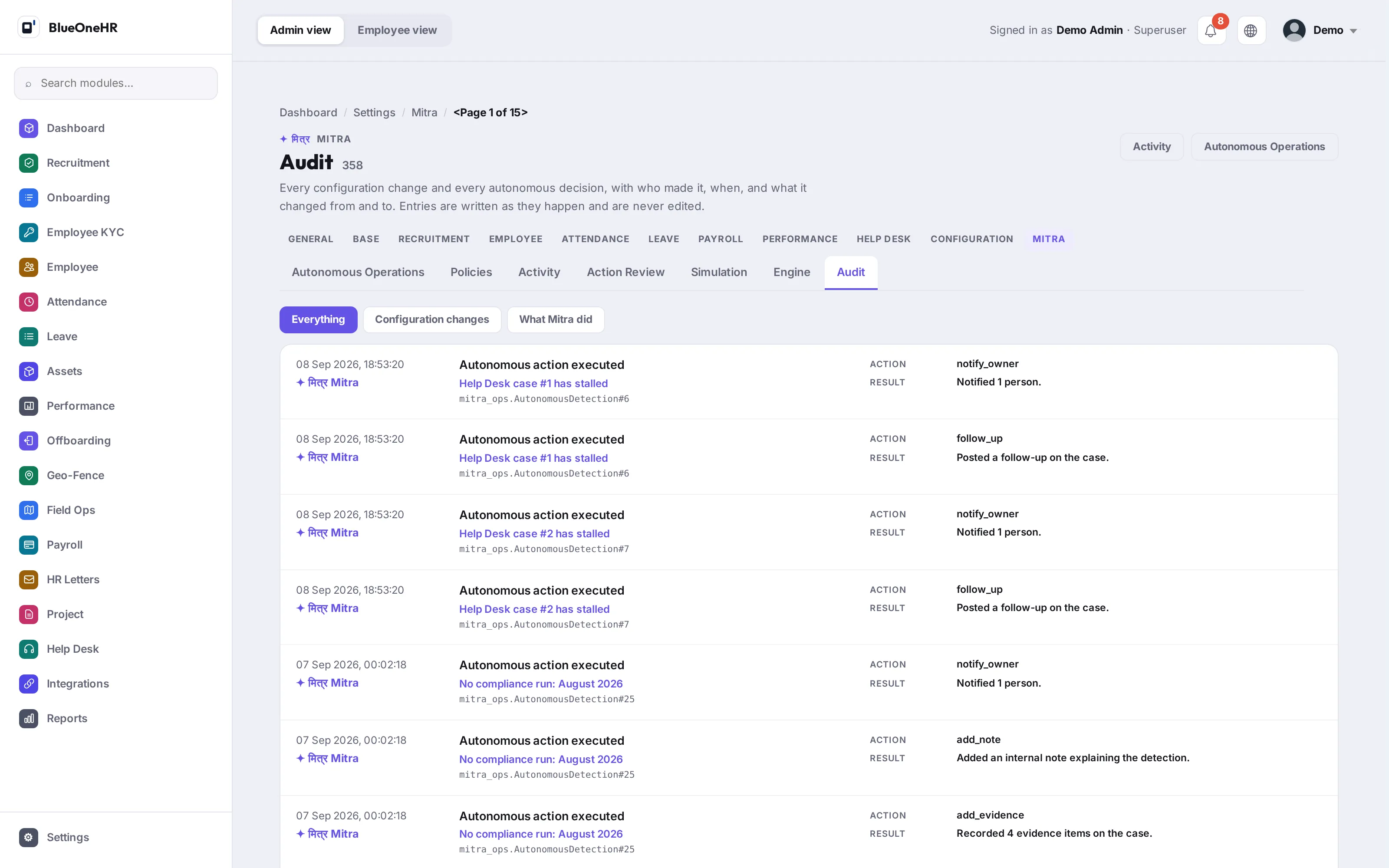
Task: Click the Assets sidebar icon
Action: pyautogui.click(x=29, y=372)
